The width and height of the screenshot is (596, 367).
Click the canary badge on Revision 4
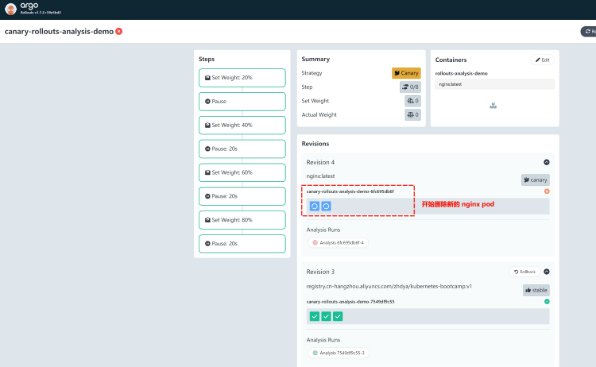[535, 180]
